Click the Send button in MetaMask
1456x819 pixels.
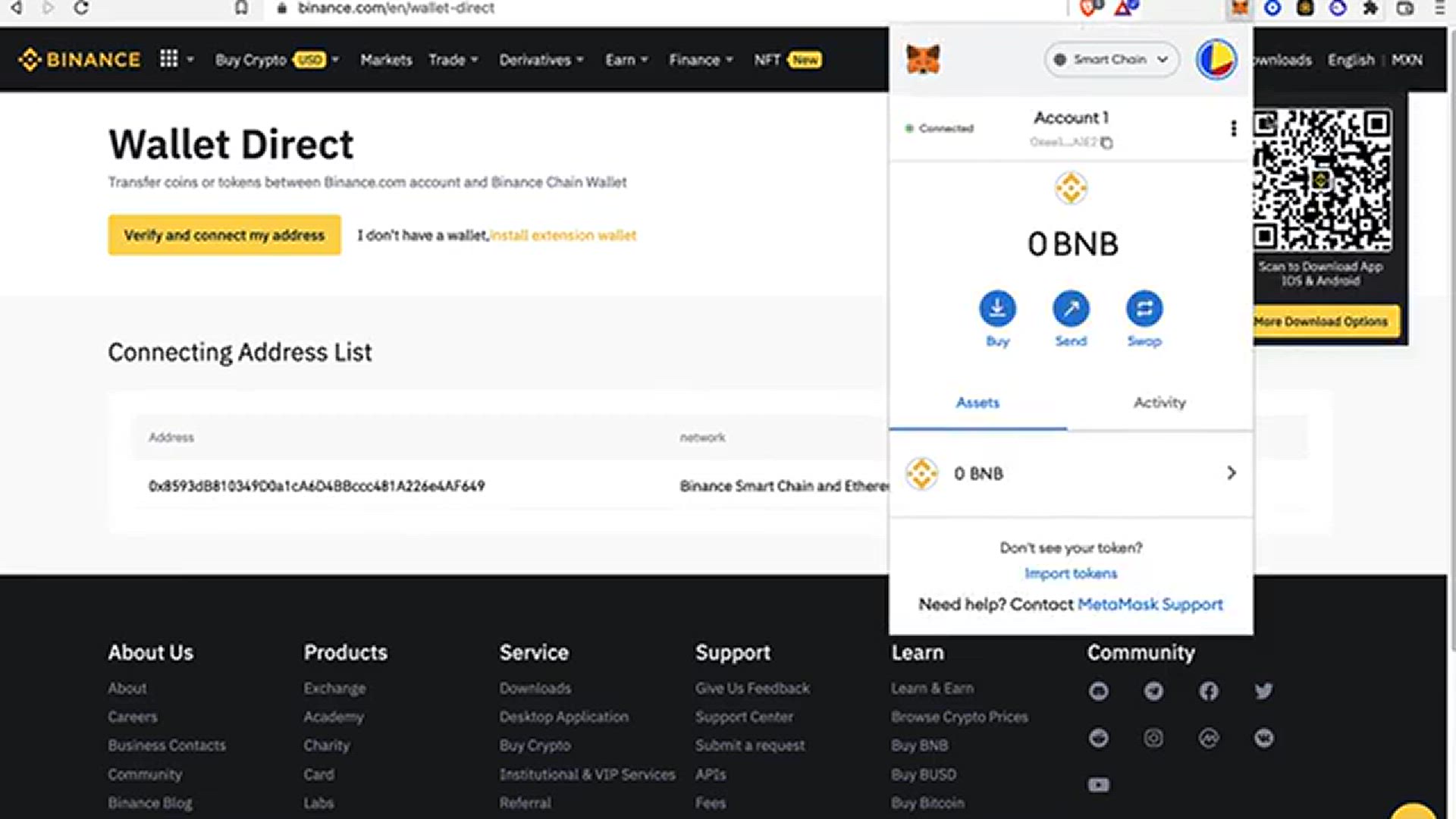pos(1071,319)
